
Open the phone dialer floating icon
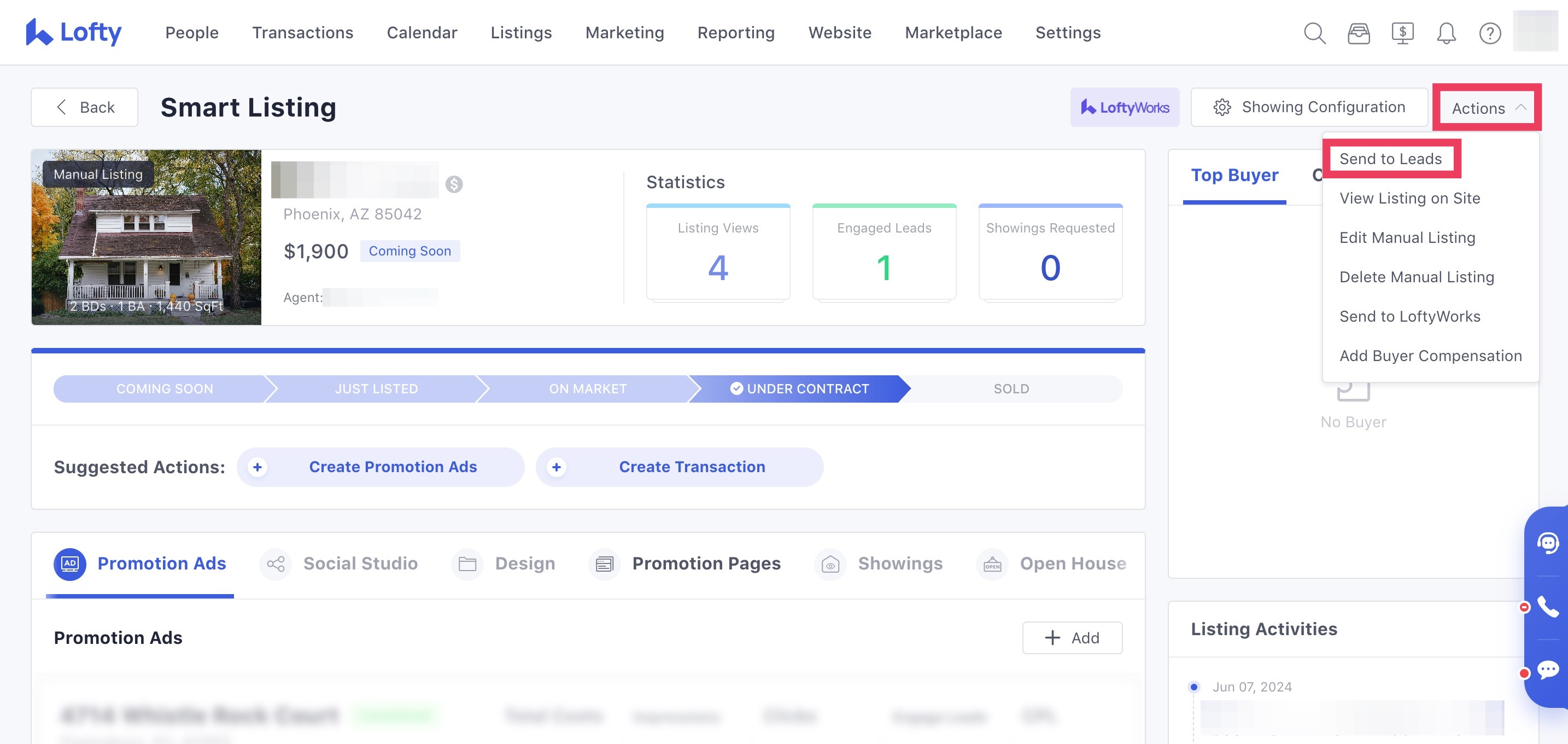click(1548, 606)
